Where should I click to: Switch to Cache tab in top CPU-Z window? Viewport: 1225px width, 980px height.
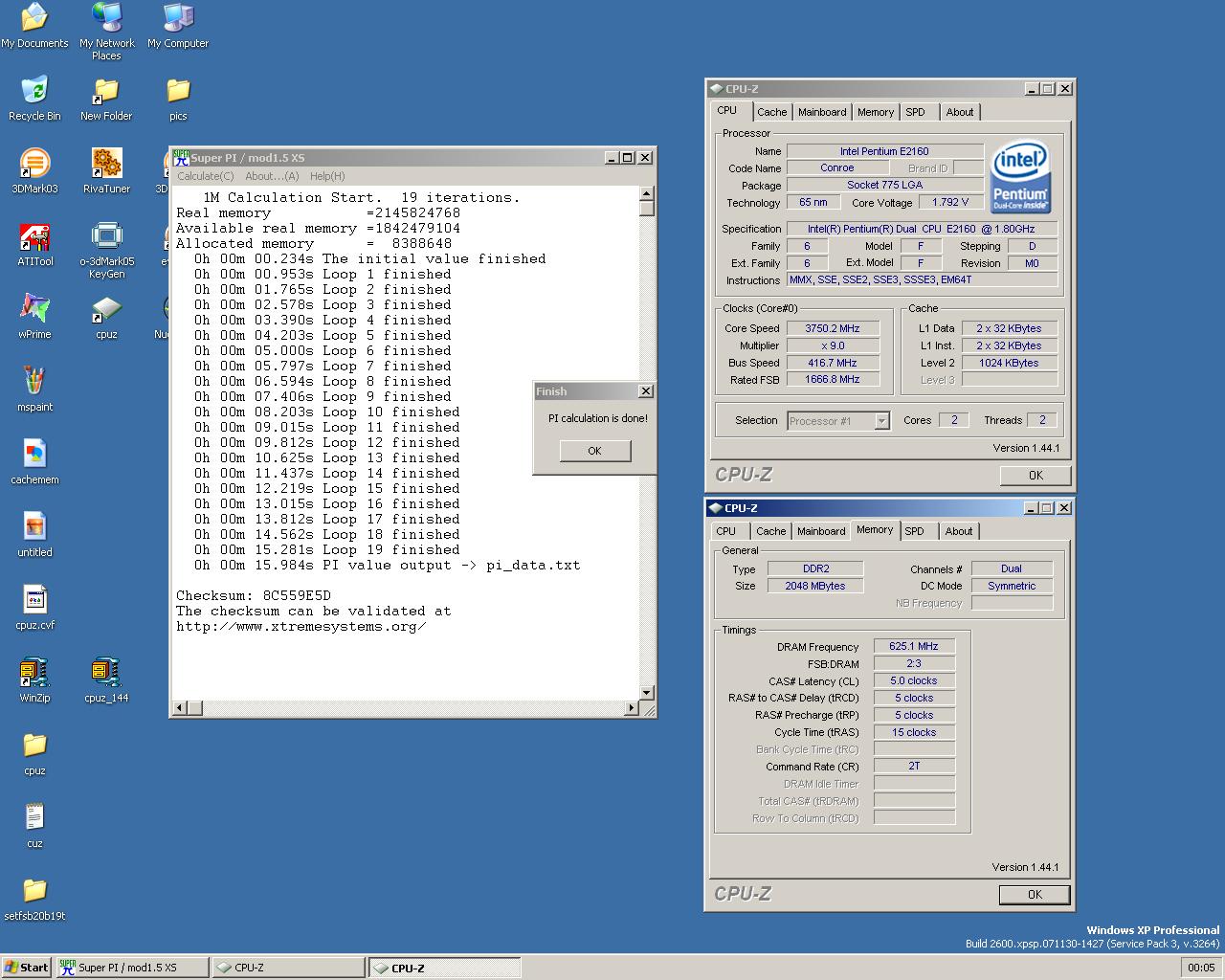point(771,112)
